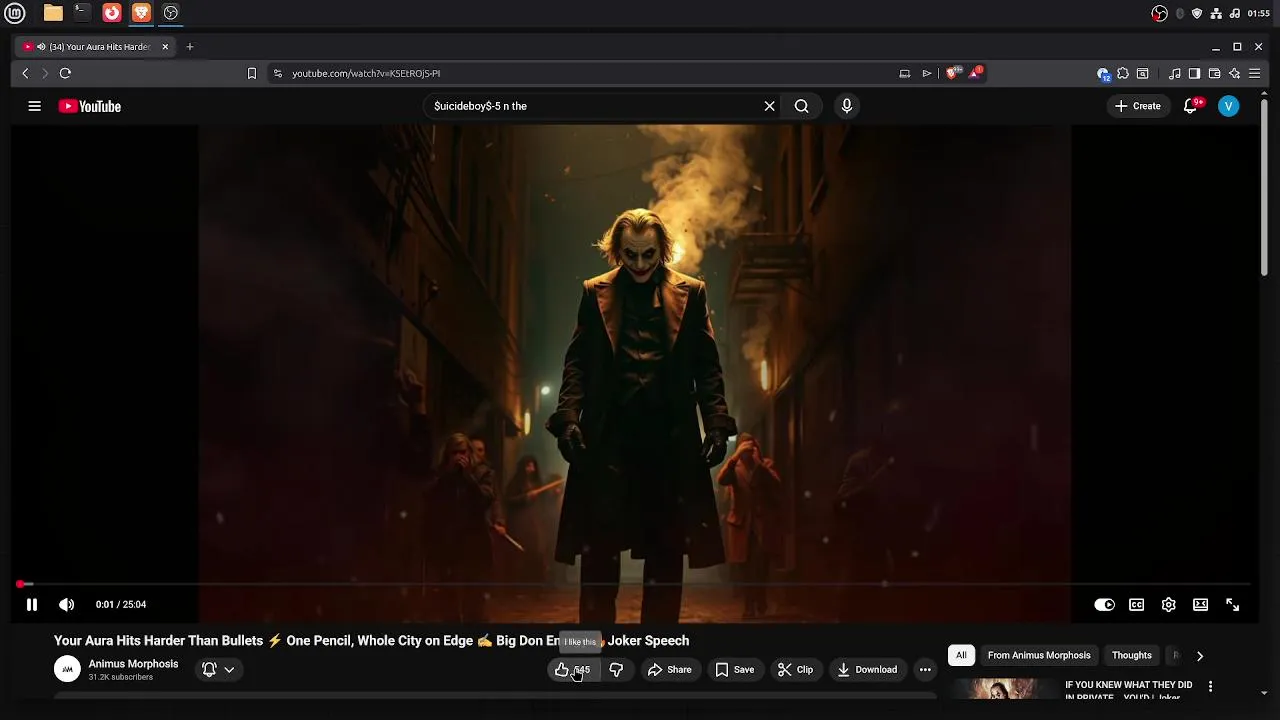
Task: Open the suggested Joker video thumbnail
Action: pyautogui.click(x=1003, y=689)
